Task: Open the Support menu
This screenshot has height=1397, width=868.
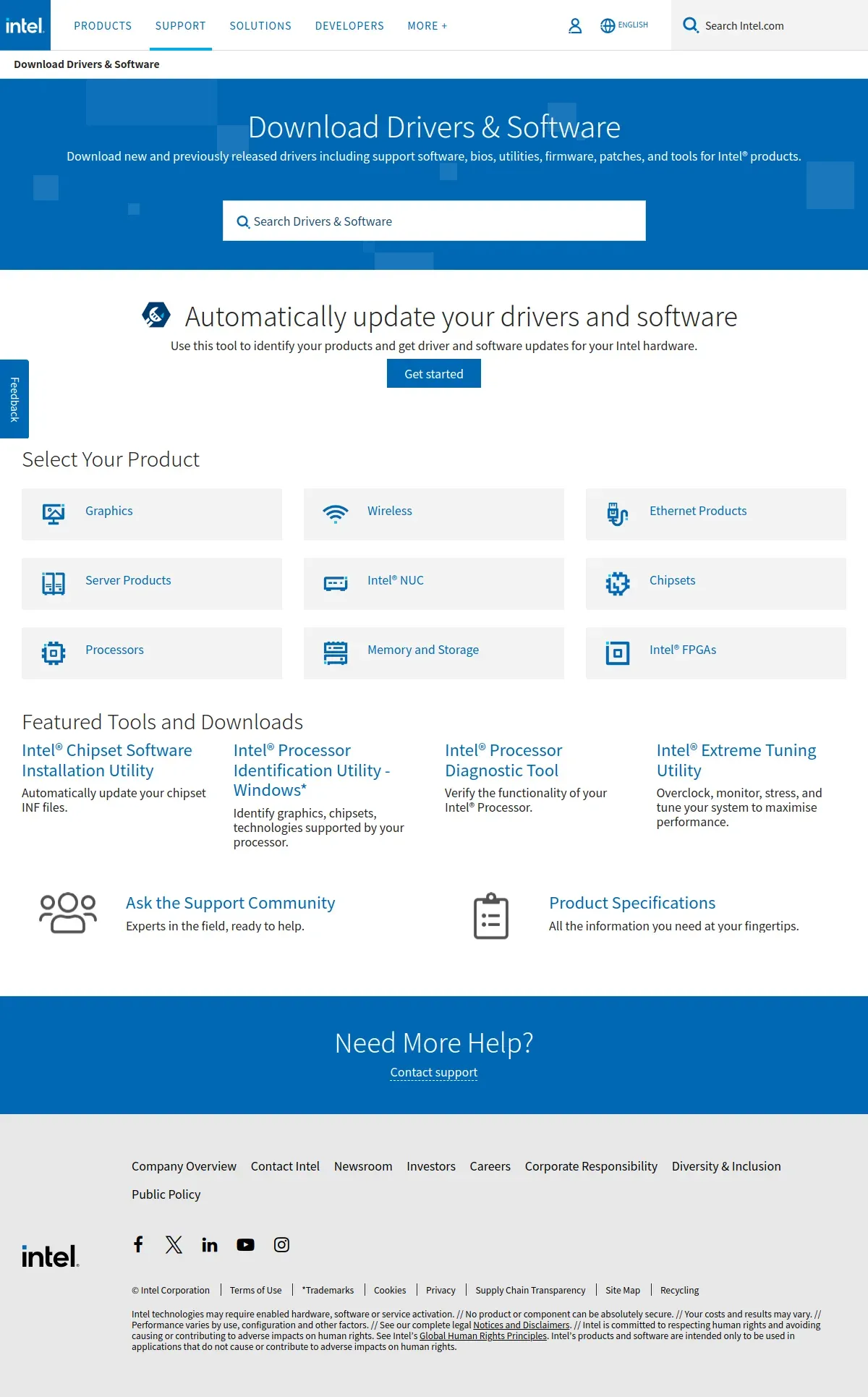Action: (x=181, y=26)
